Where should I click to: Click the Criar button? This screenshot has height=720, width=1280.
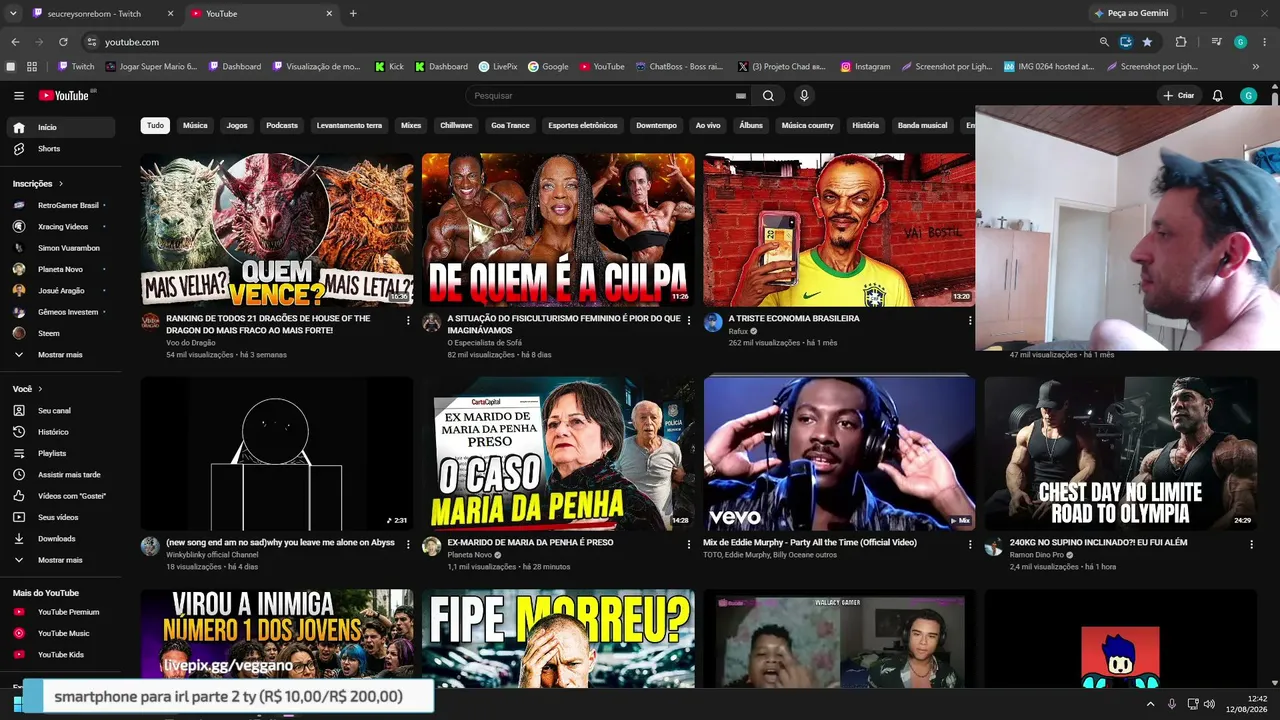[1179, 96]
